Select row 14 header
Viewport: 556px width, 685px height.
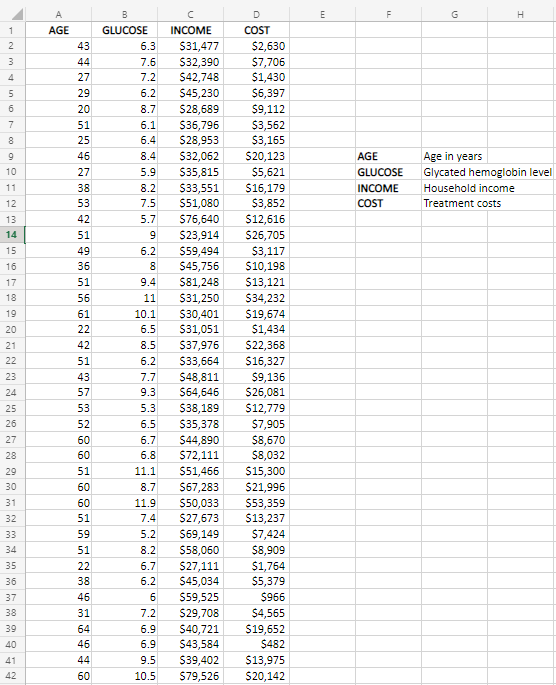point(12,235)
